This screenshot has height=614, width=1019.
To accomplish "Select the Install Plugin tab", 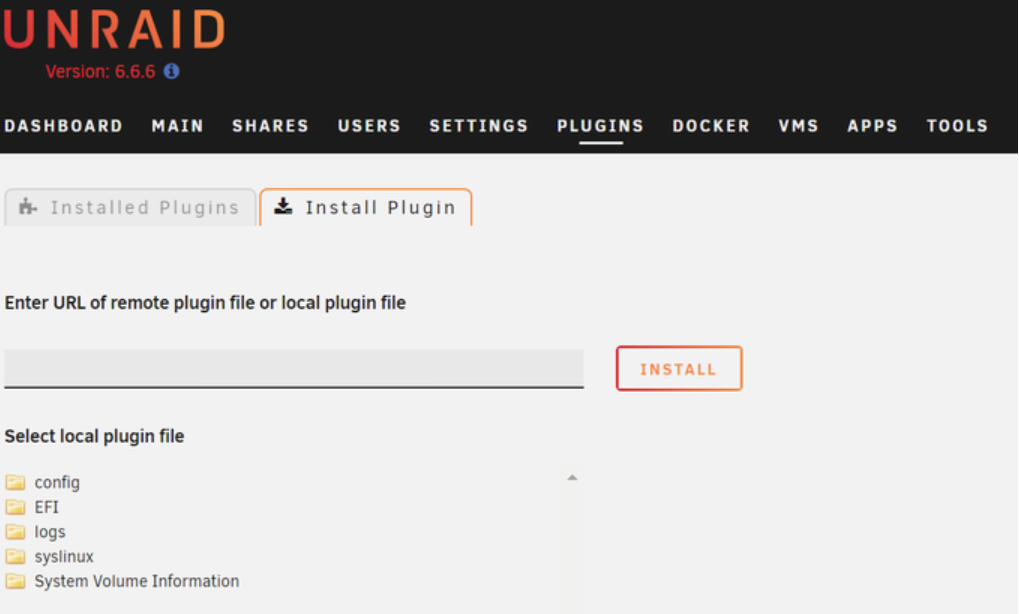I will click(x=366, y=208).
